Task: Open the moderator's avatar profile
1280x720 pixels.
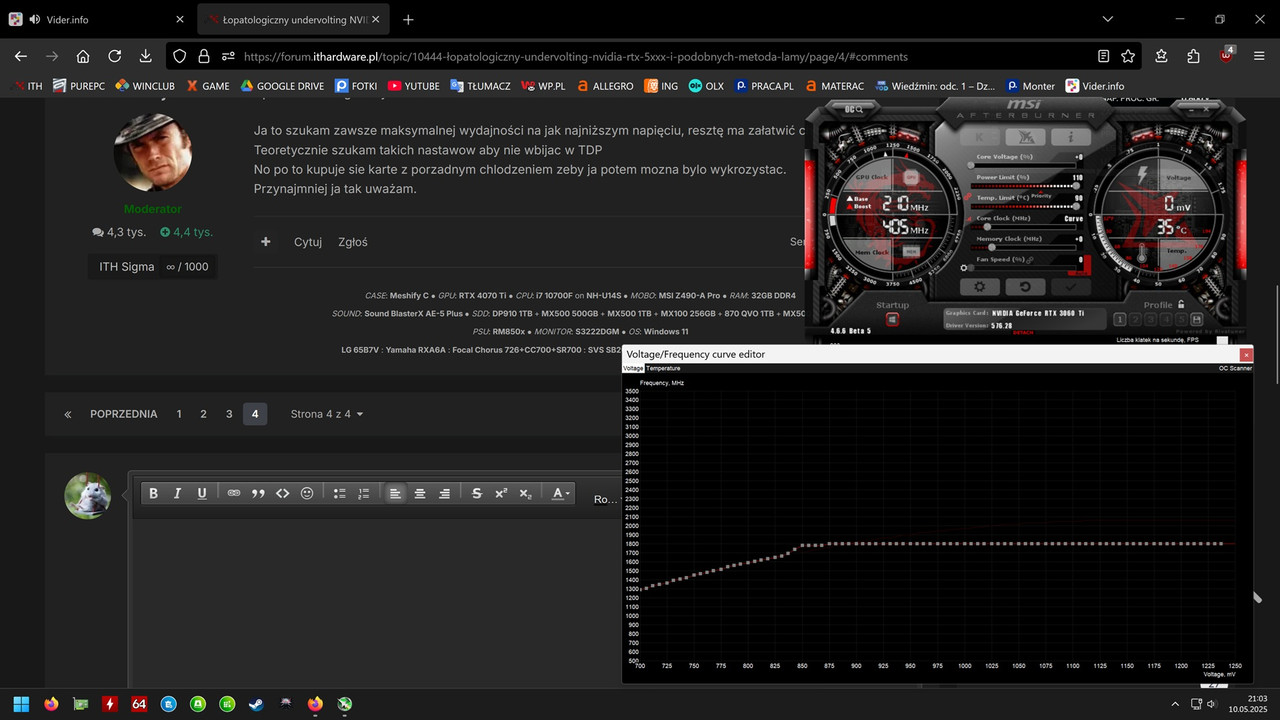Action: pos(153,152)
